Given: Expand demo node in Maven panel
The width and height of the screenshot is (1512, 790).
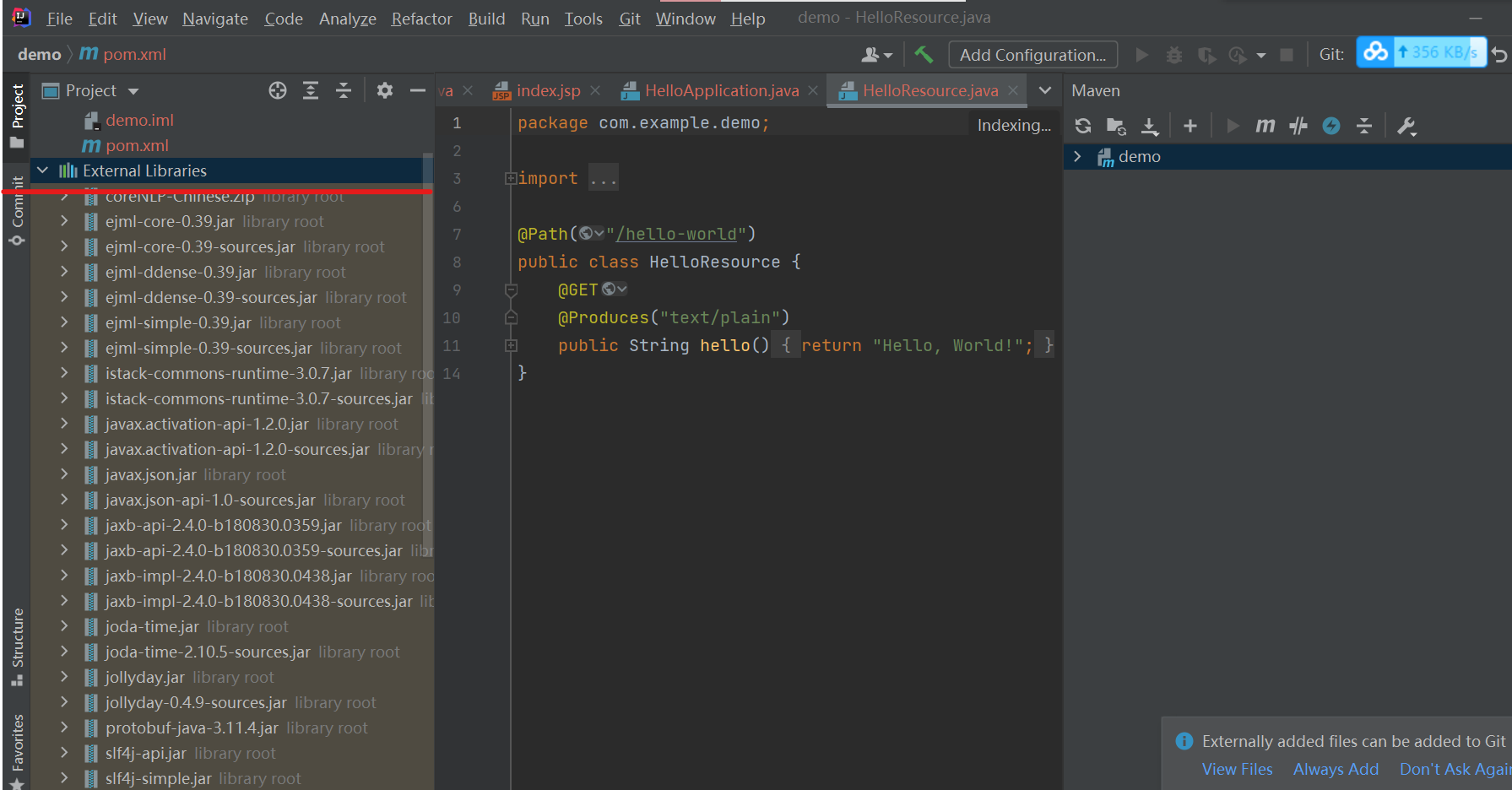Looking at the screenshot, I should tap(1077, 156).
